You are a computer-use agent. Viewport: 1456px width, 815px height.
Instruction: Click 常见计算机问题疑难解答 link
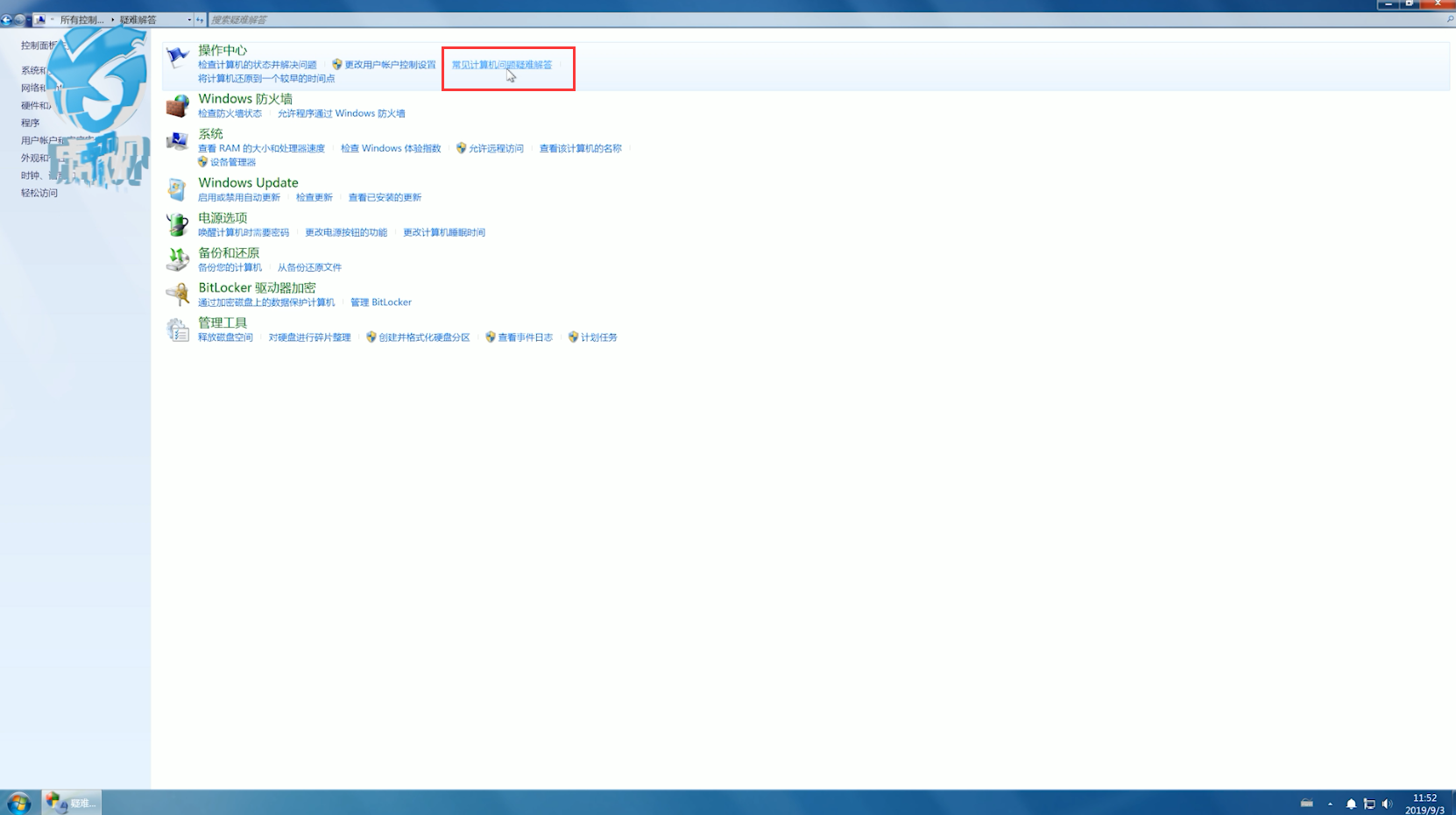(502, 65)
